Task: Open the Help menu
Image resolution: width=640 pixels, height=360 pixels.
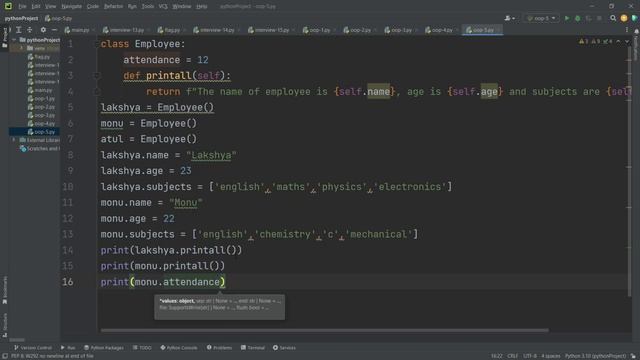Action: [x=202, y=6]
